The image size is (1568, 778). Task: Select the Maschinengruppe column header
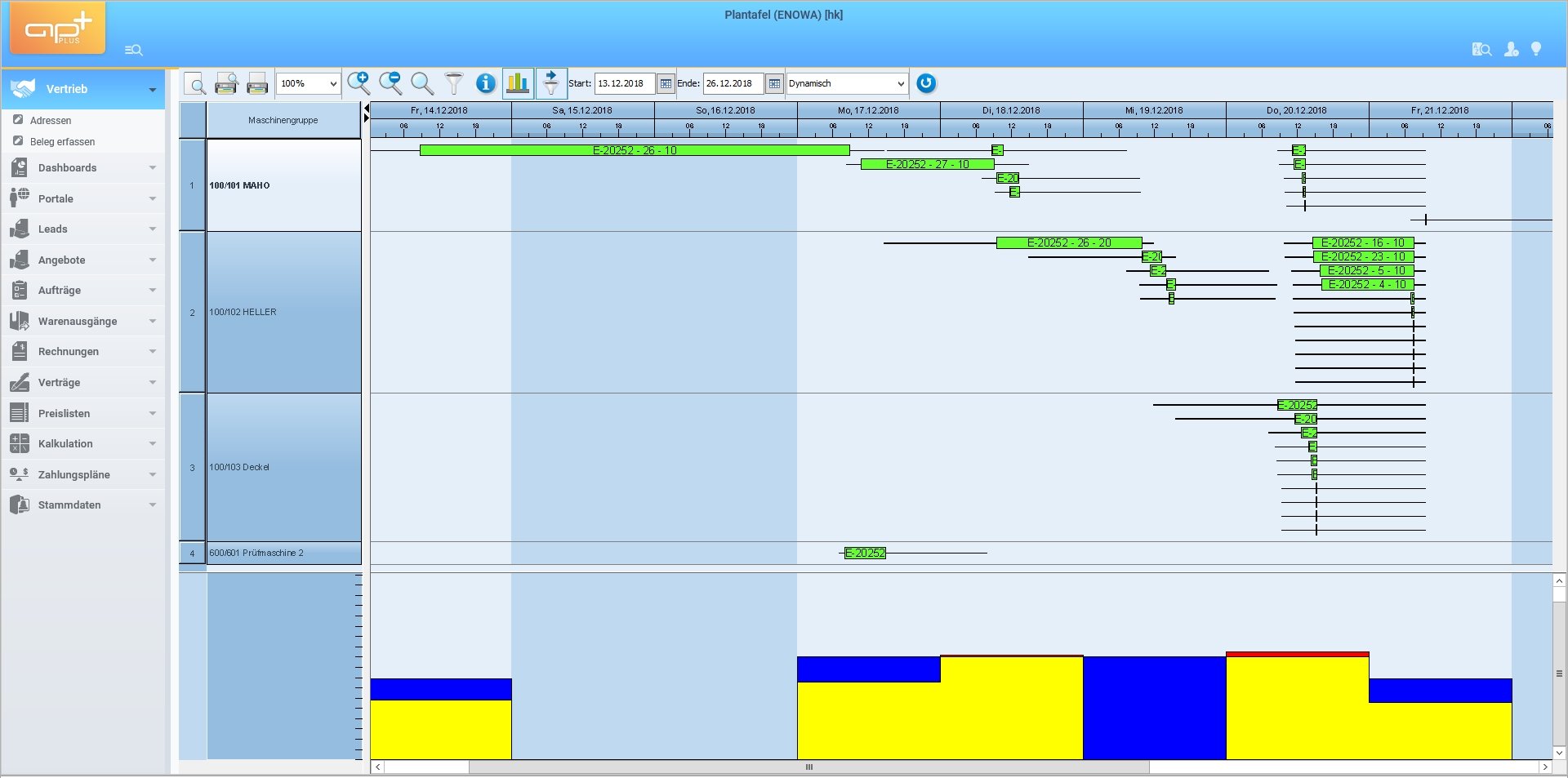pos(283,120)
